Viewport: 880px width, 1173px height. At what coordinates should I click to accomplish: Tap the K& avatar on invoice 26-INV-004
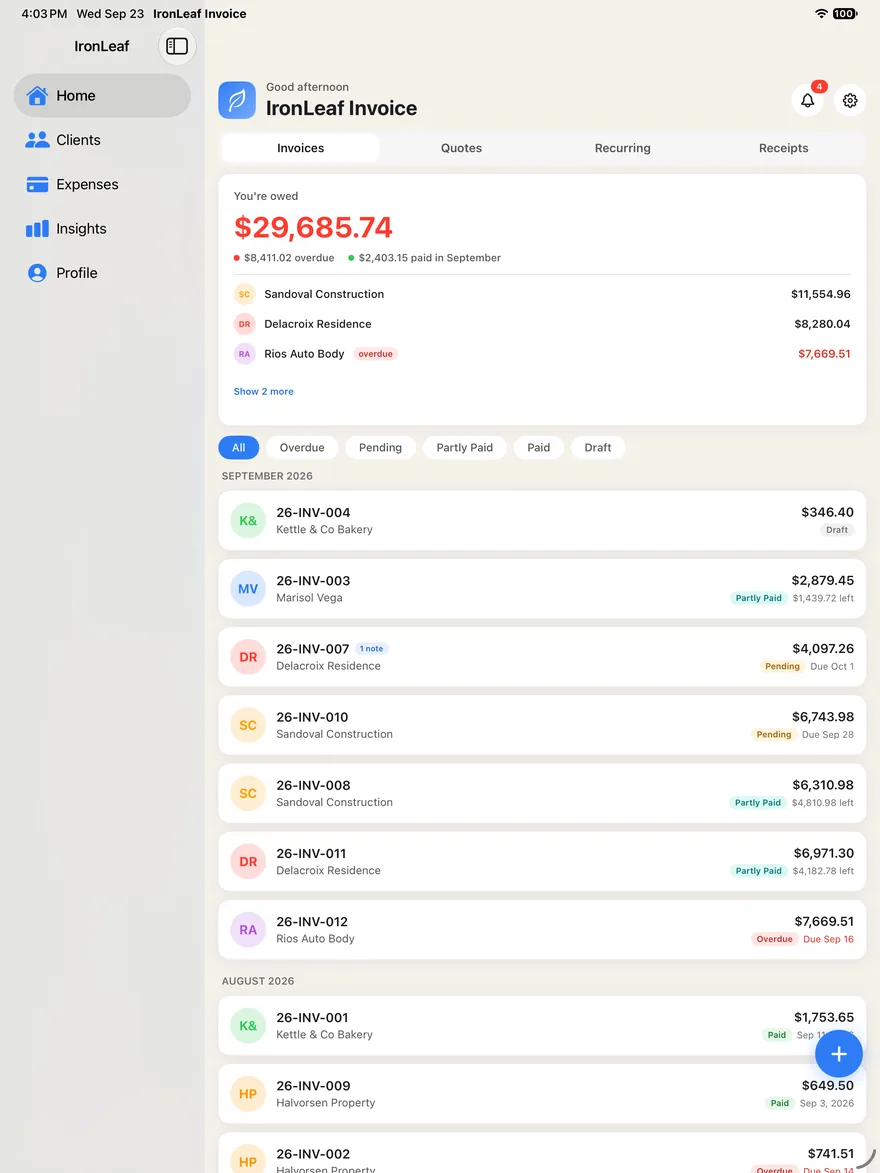[x=248, y=521]
